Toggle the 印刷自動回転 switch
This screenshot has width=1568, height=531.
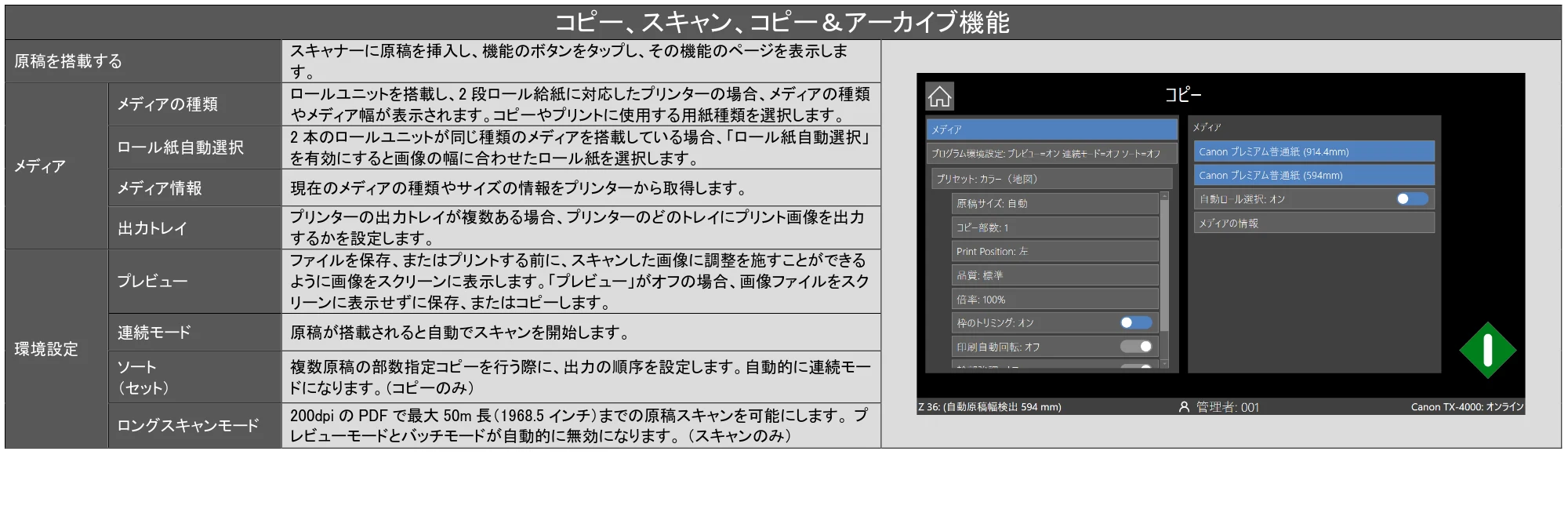1136,346
